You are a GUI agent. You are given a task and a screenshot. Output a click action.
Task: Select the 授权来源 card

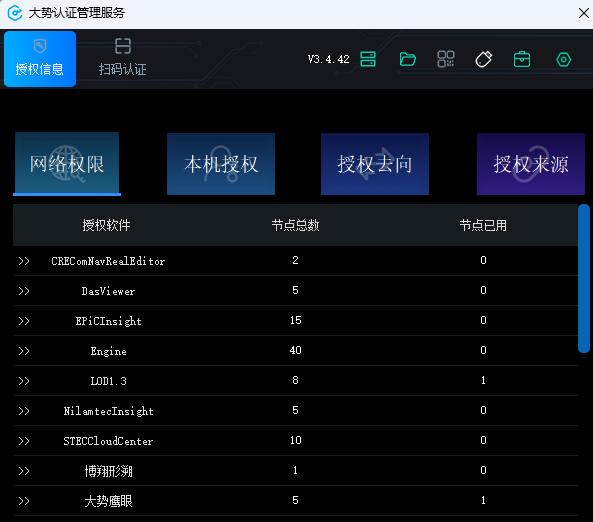(531, 164)
